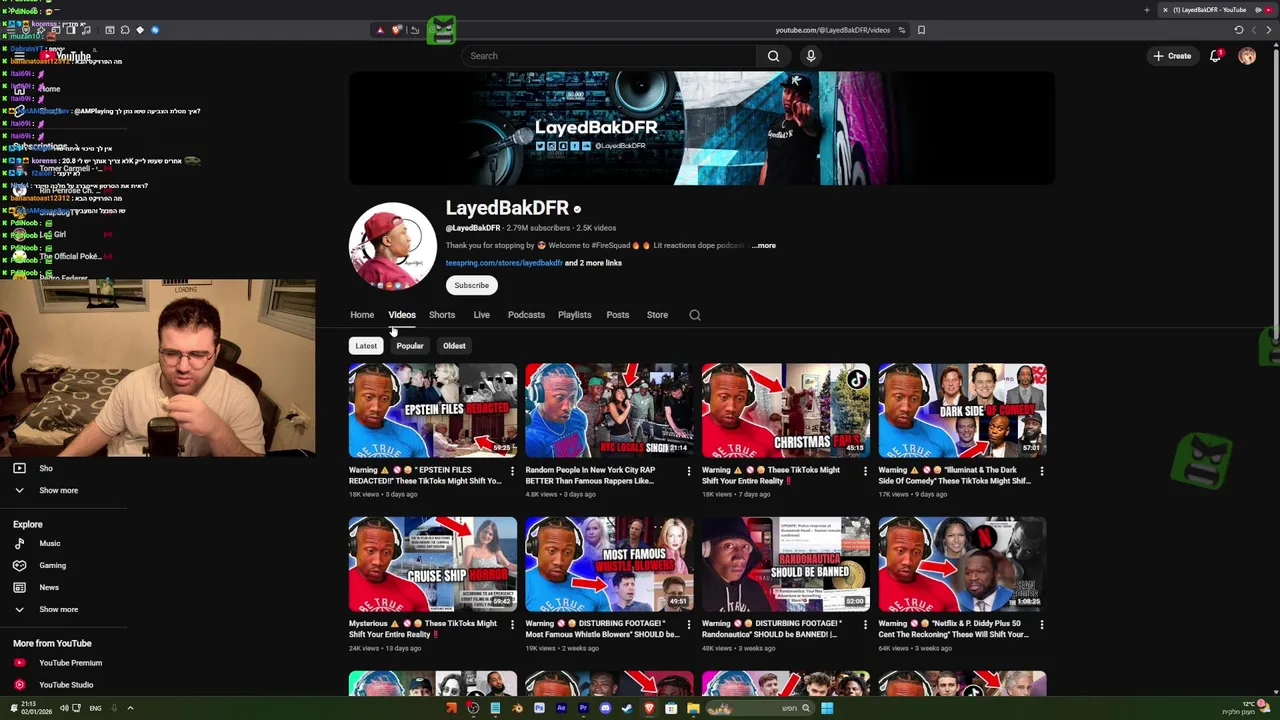
Task: Open Music in Explore sidebar
Action: 49,544
